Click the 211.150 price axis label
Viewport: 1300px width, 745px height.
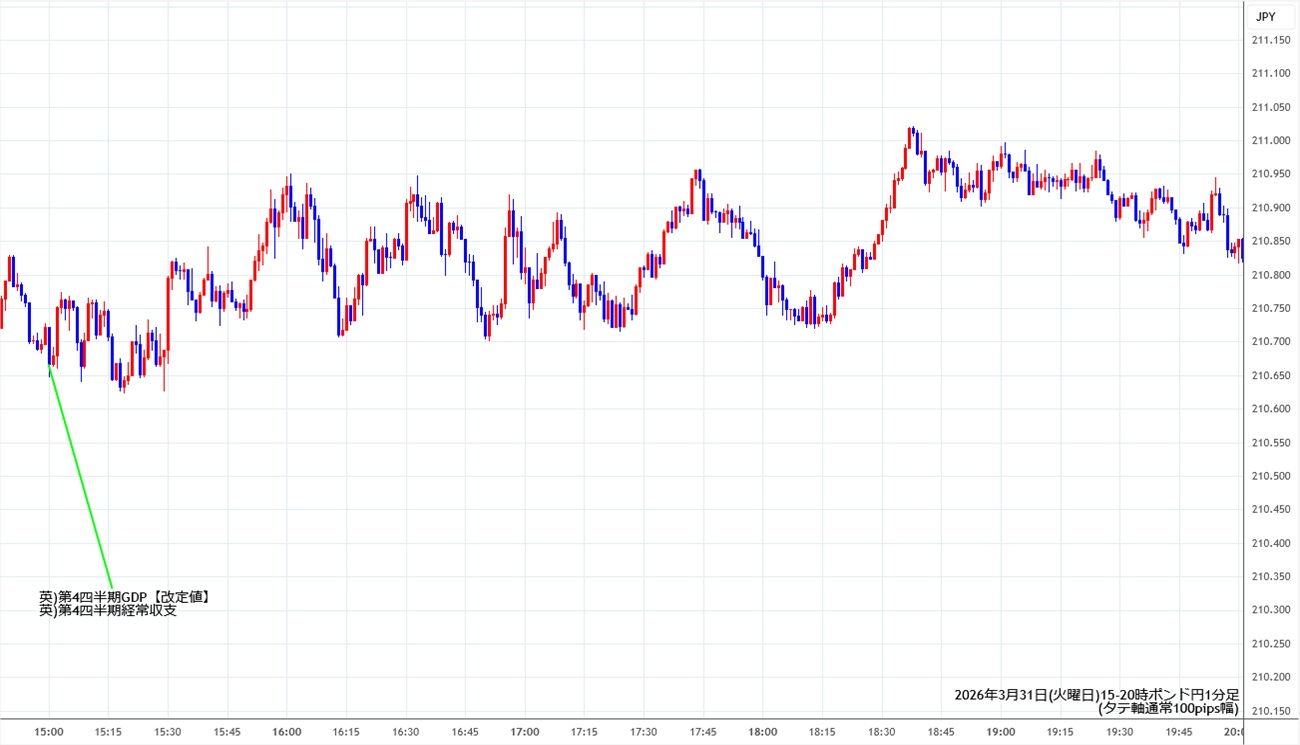click(x=1270, y=40)
